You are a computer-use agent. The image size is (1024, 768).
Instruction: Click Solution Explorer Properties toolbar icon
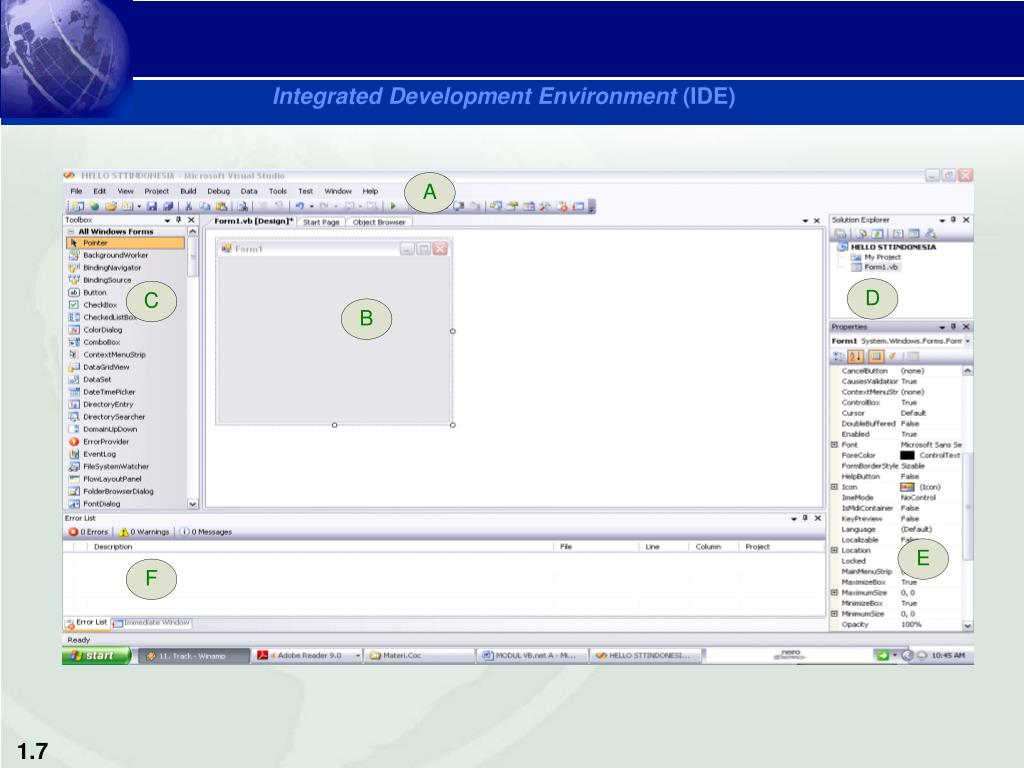click(840, 233)
